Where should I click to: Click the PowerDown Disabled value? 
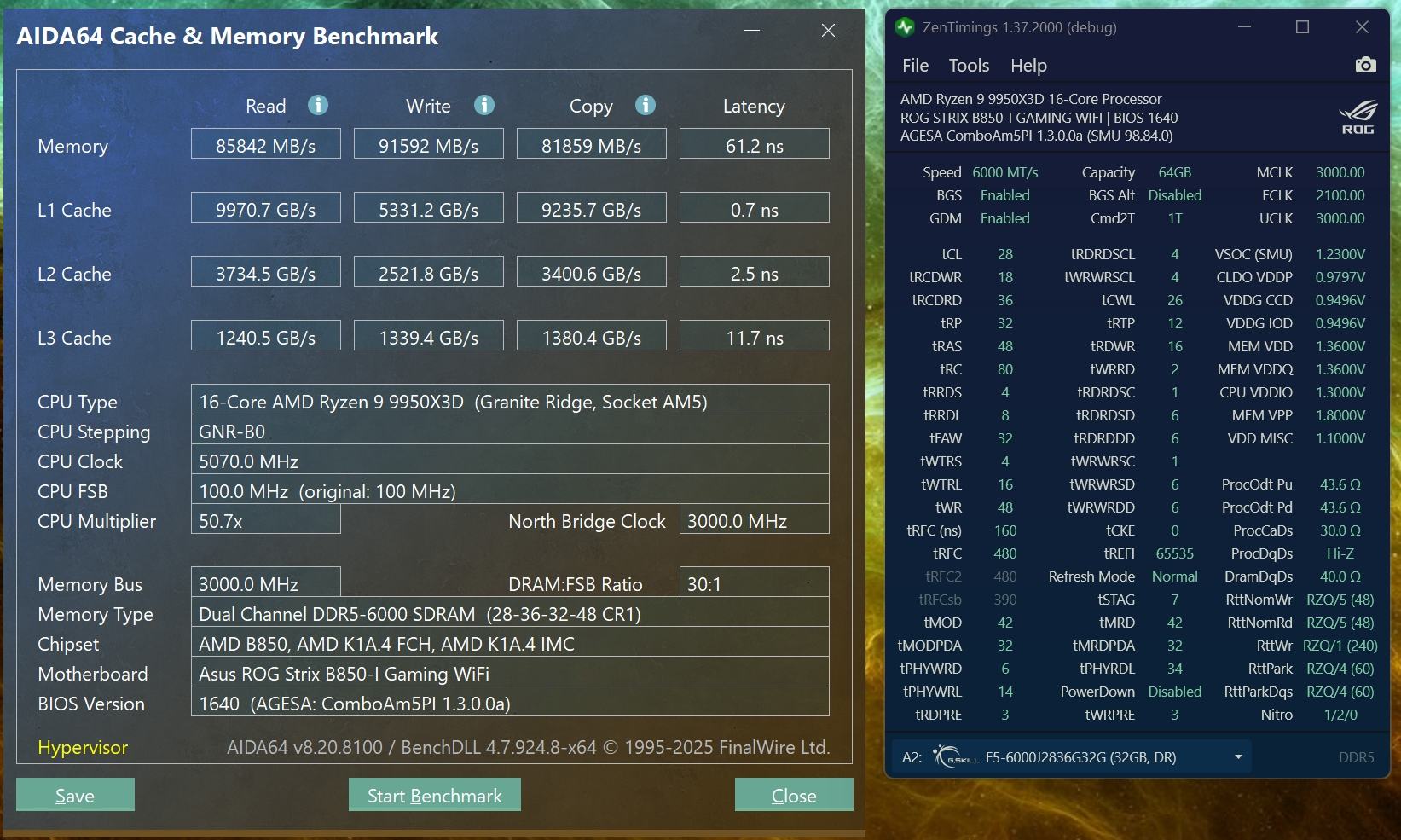pyautogui.click(x=1175, y=692)
